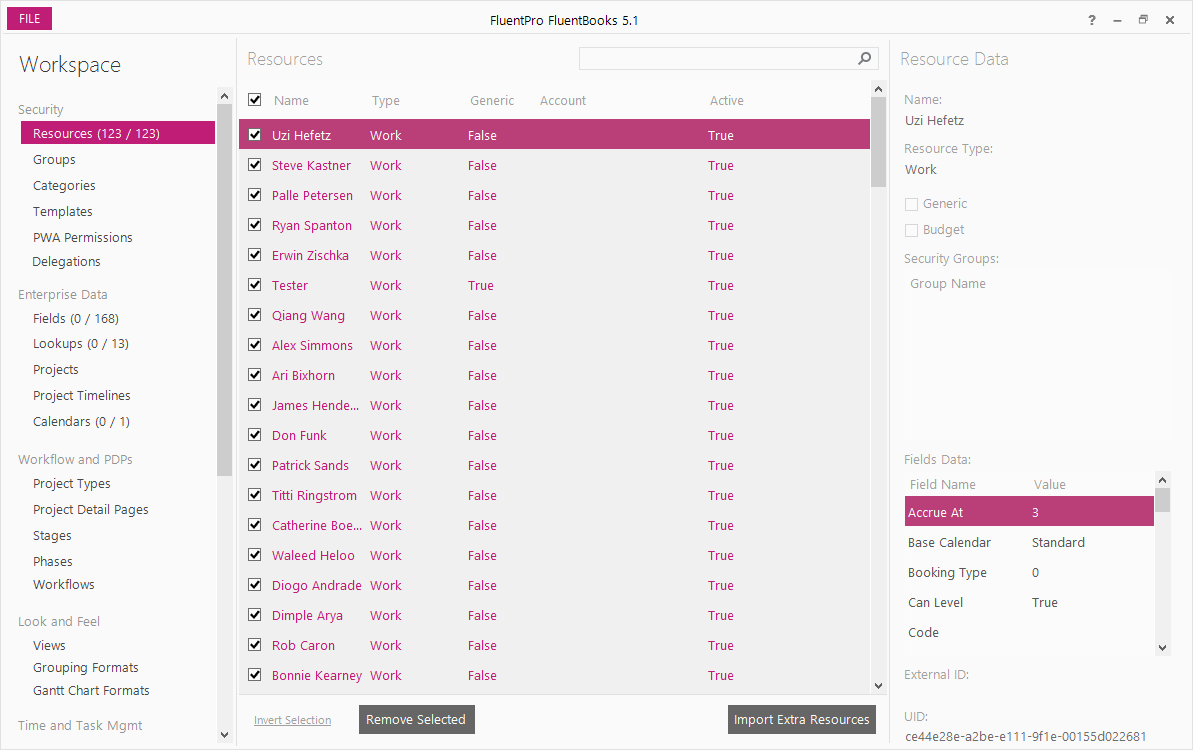Open Views under Look and Feel

click(x=49, y=645)
